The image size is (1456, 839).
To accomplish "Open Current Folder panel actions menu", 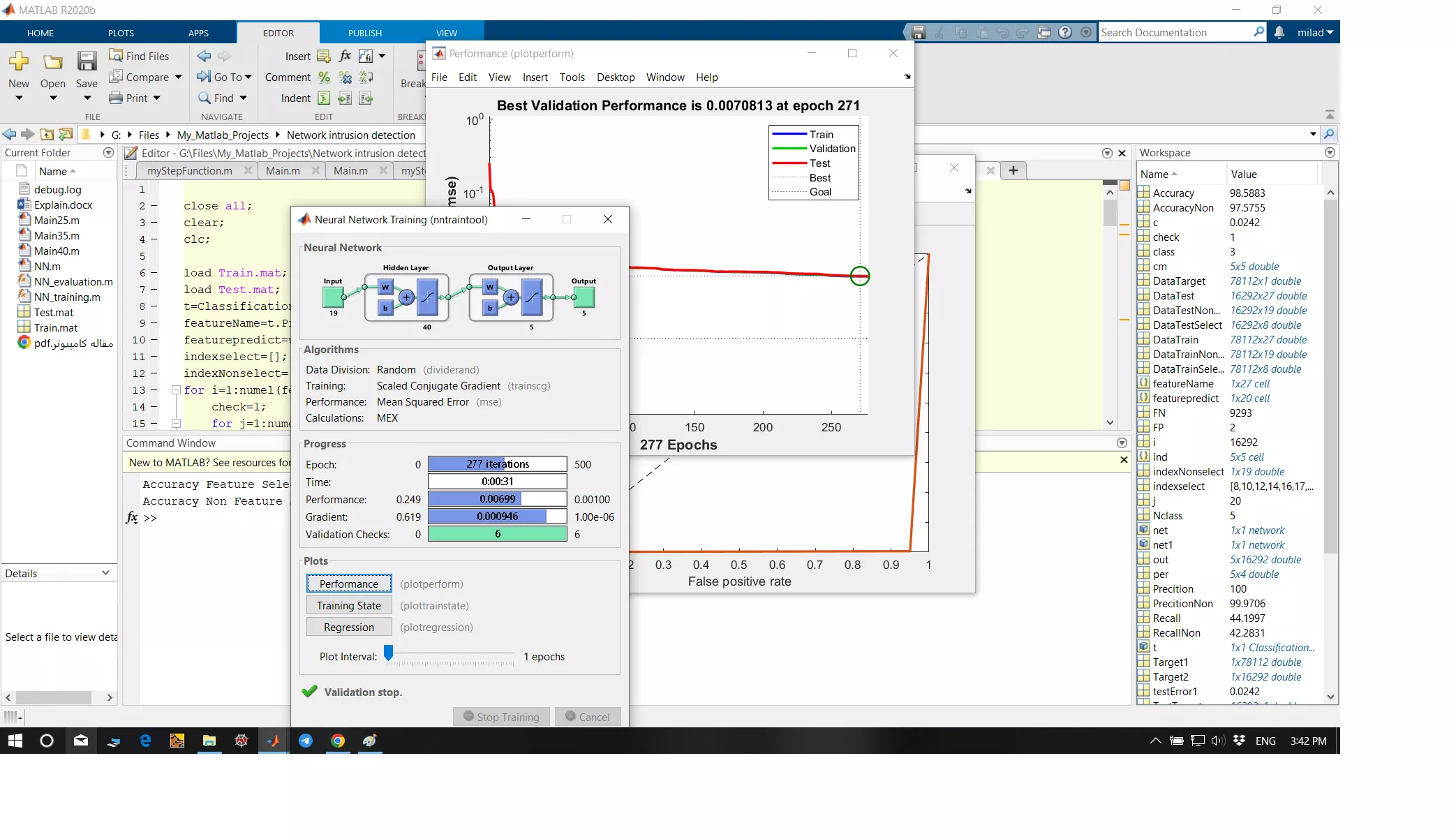I will (108, 152).
